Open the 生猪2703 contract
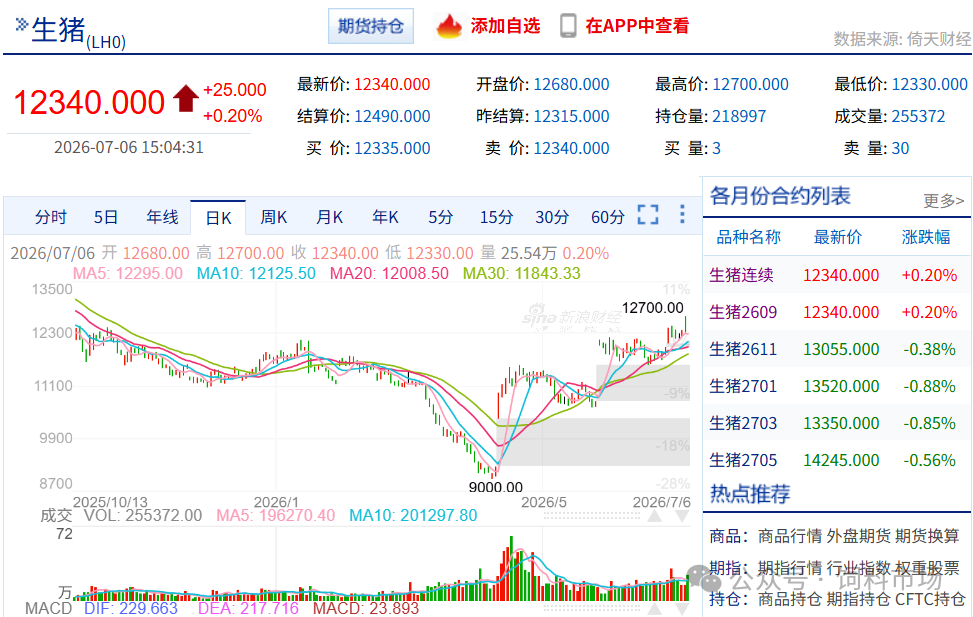 [x=743, y=423]
